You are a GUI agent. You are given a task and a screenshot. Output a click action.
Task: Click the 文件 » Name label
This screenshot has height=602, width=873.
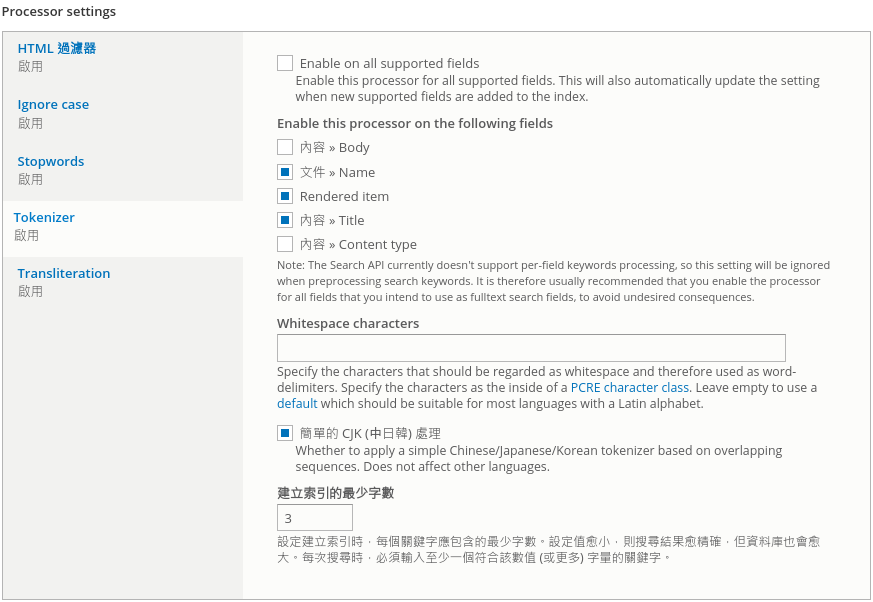337,173
